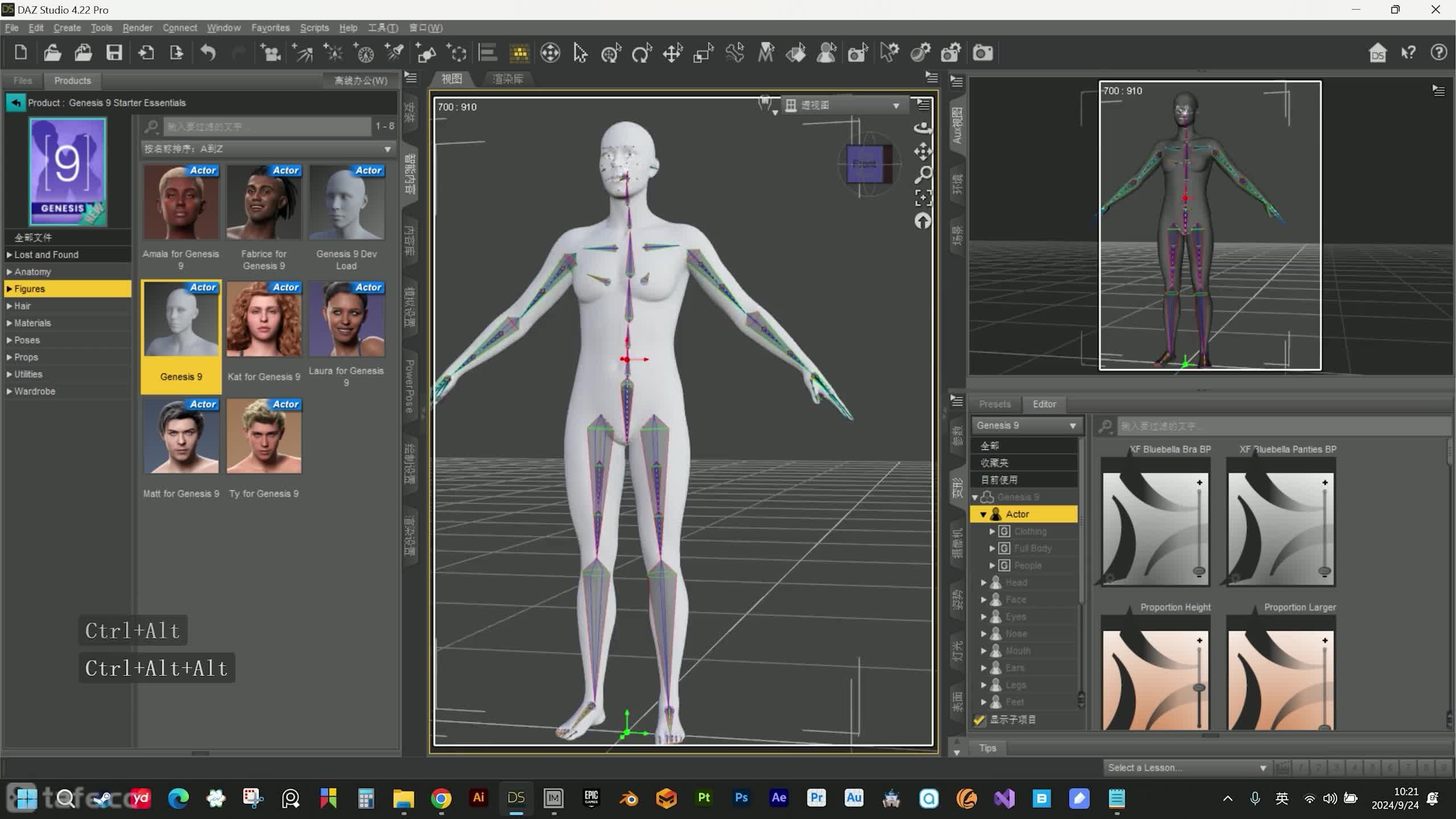Open the Render menu
Screen dimensions: 1456x819
[x=138, y=28]
